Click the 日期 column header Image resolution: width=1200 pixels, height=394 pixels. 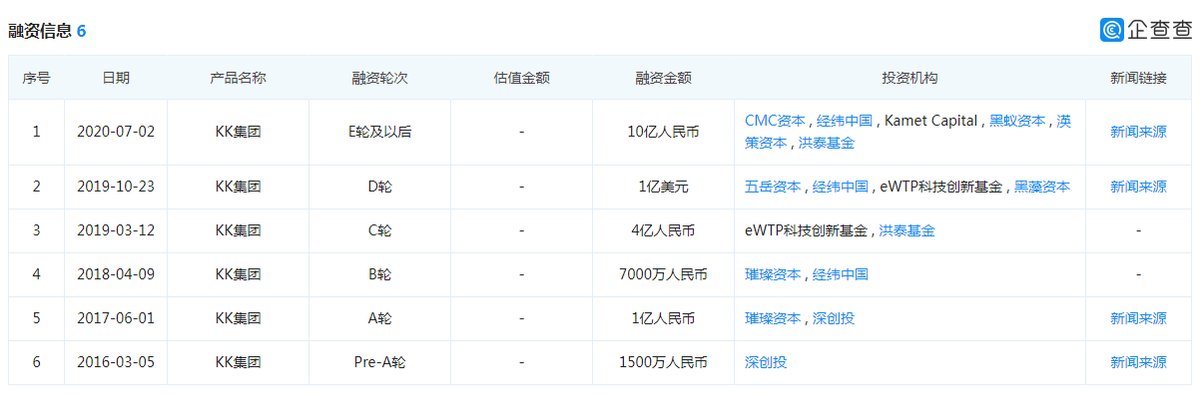[115, 77]
